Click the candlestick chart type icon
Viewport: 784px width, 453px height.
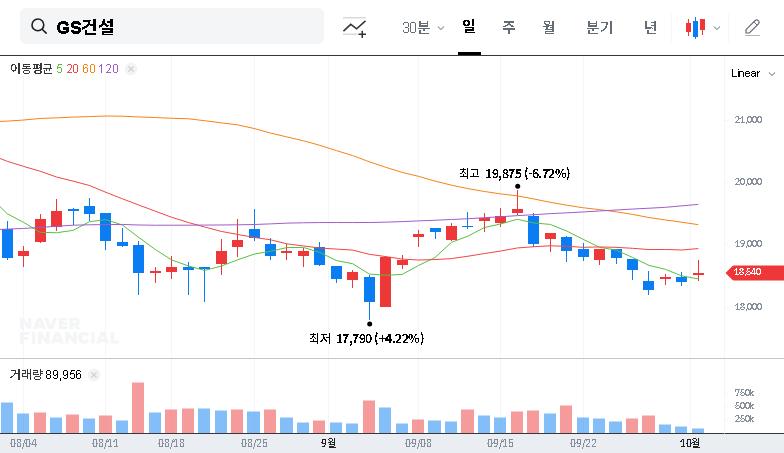(x=695, y=28)
